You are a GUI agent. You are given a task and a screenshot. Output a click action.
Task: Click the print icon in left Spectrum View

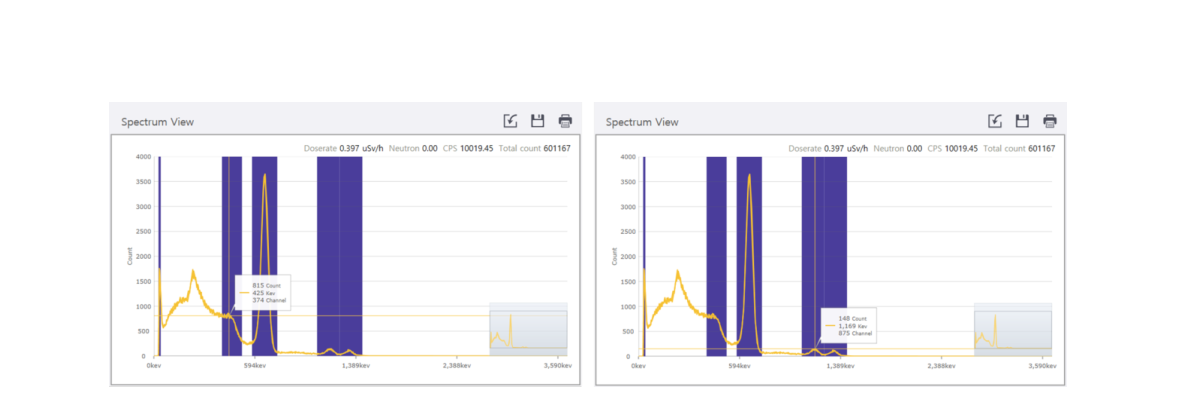(565, 120)
